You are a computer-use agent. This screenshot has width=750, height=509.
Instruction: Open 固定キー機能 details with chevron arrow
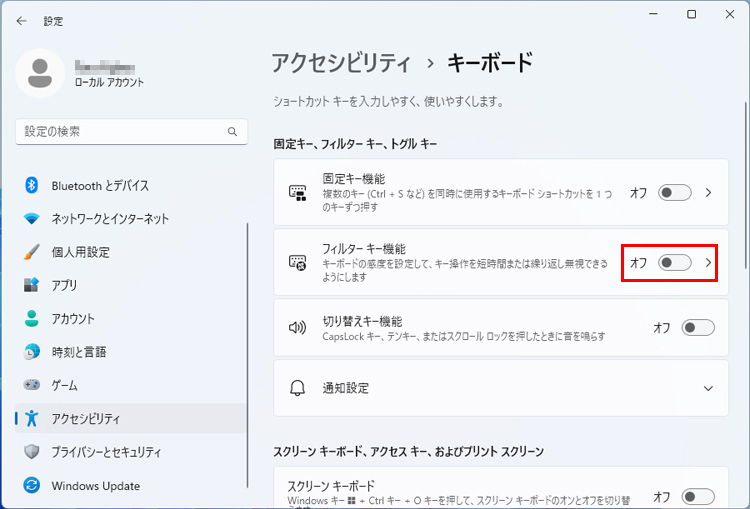[x=709, y=193]
